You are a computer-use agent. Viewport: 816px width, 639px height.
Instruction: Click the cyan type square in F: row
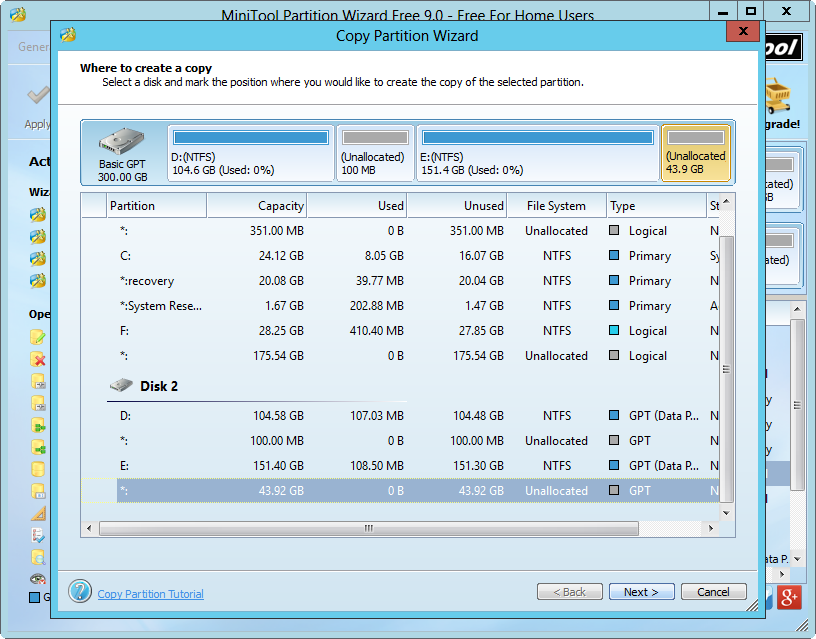tap(614, 330)
